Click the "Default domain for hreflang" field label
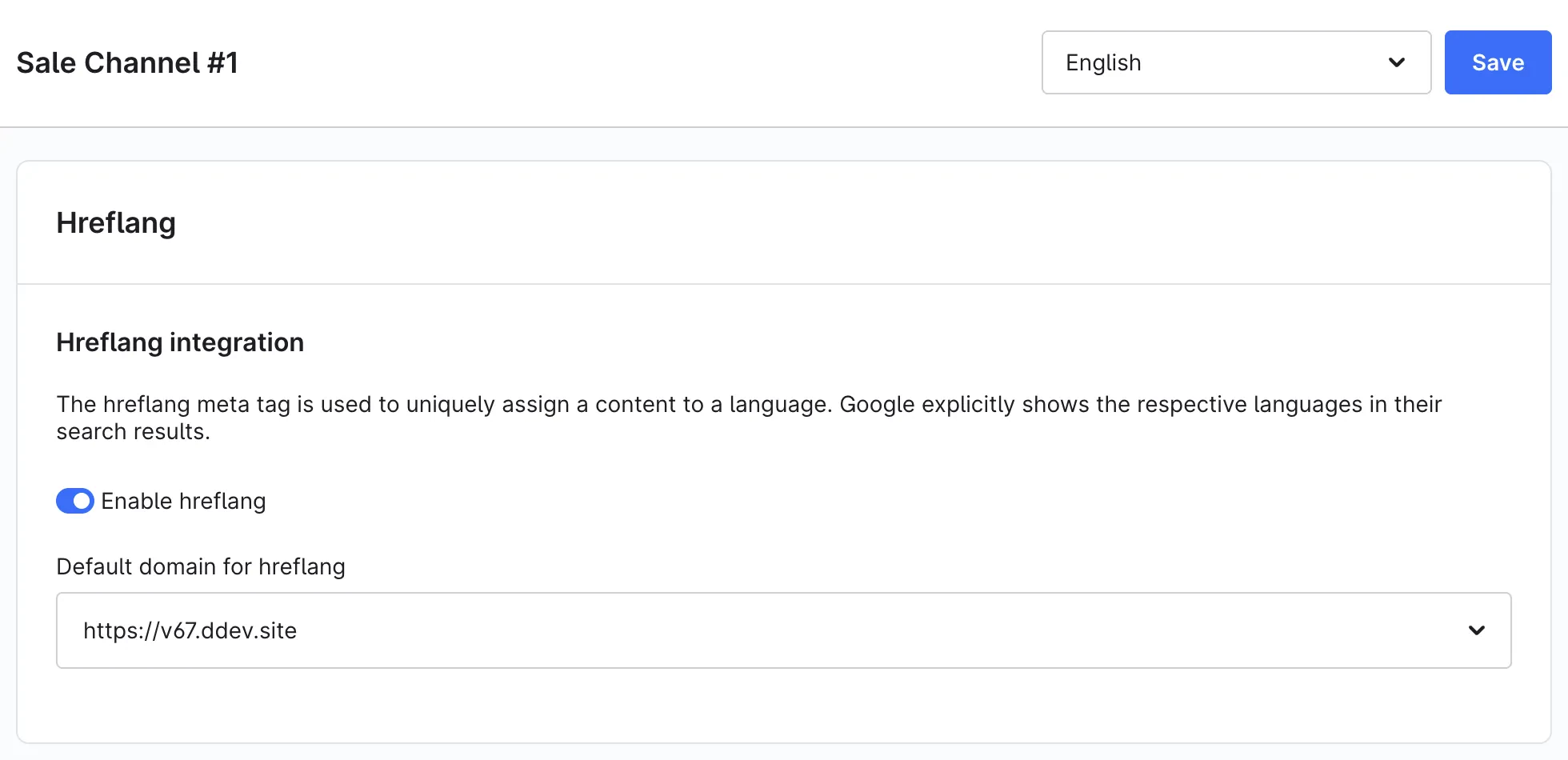This screenshot has height=760, width=1568. click(201, 566)
